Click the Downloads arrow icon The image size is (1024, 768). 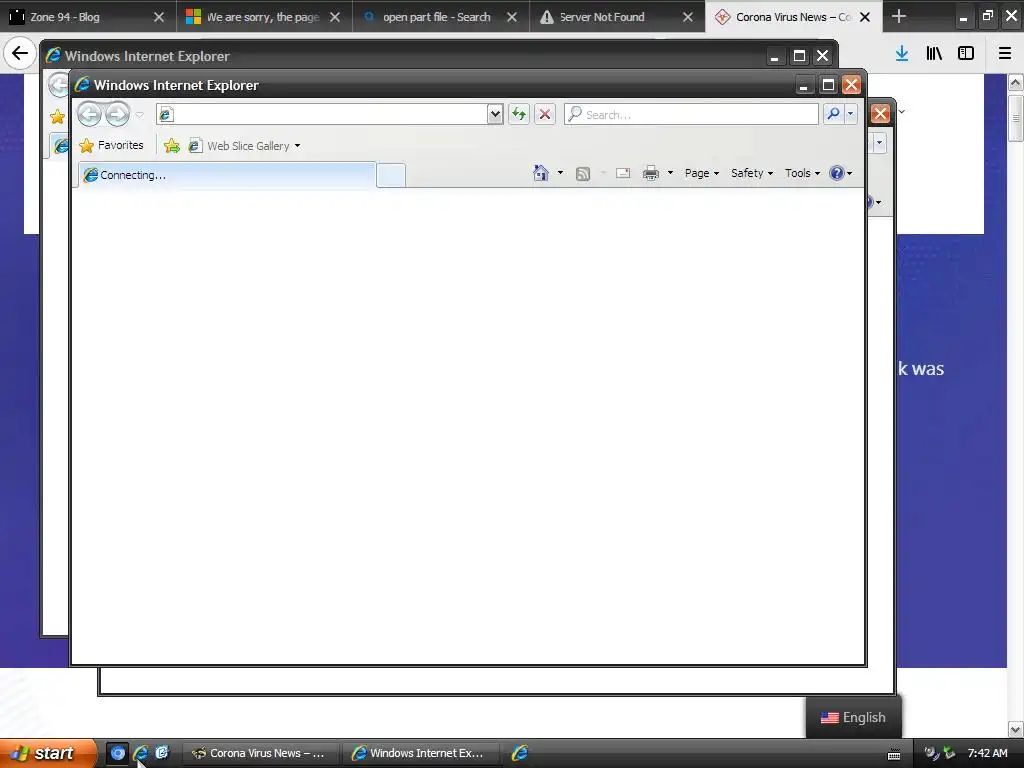point(902,54)
